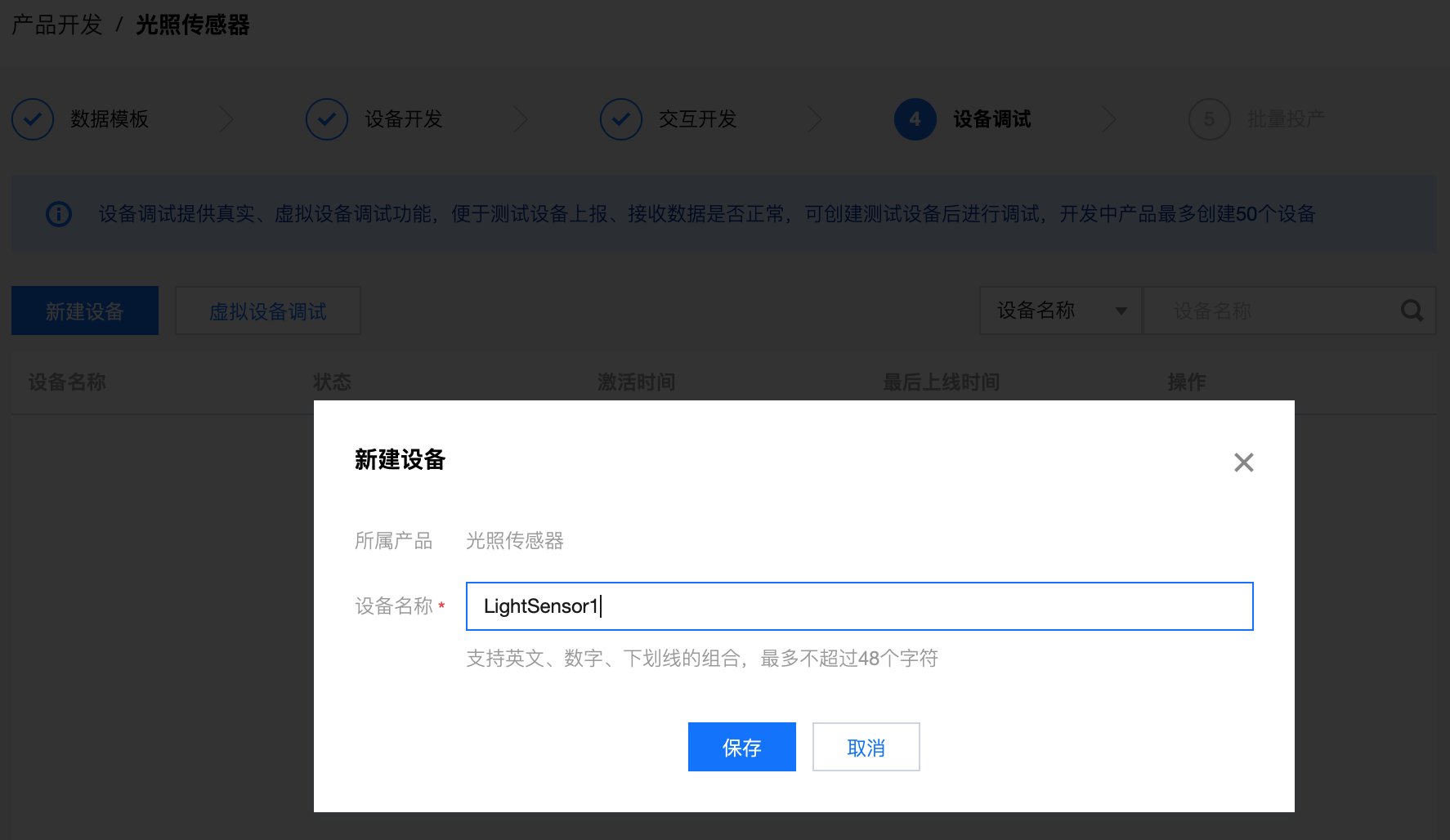
Task: Open the 设备名称 filter dropdown
Action: tap(1060, 311)
